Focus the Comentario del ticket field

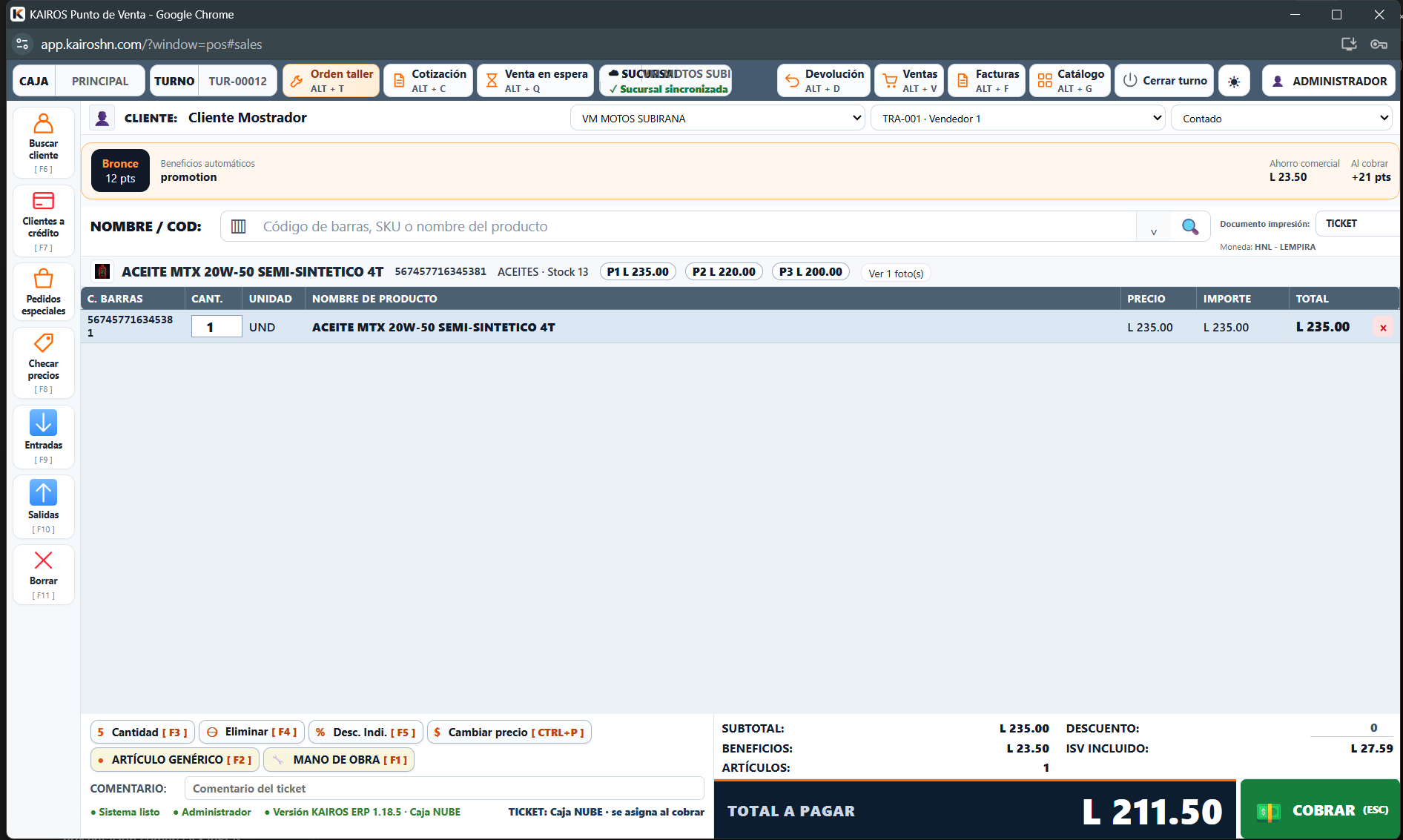pyautogui.click(x=444, y=789)
